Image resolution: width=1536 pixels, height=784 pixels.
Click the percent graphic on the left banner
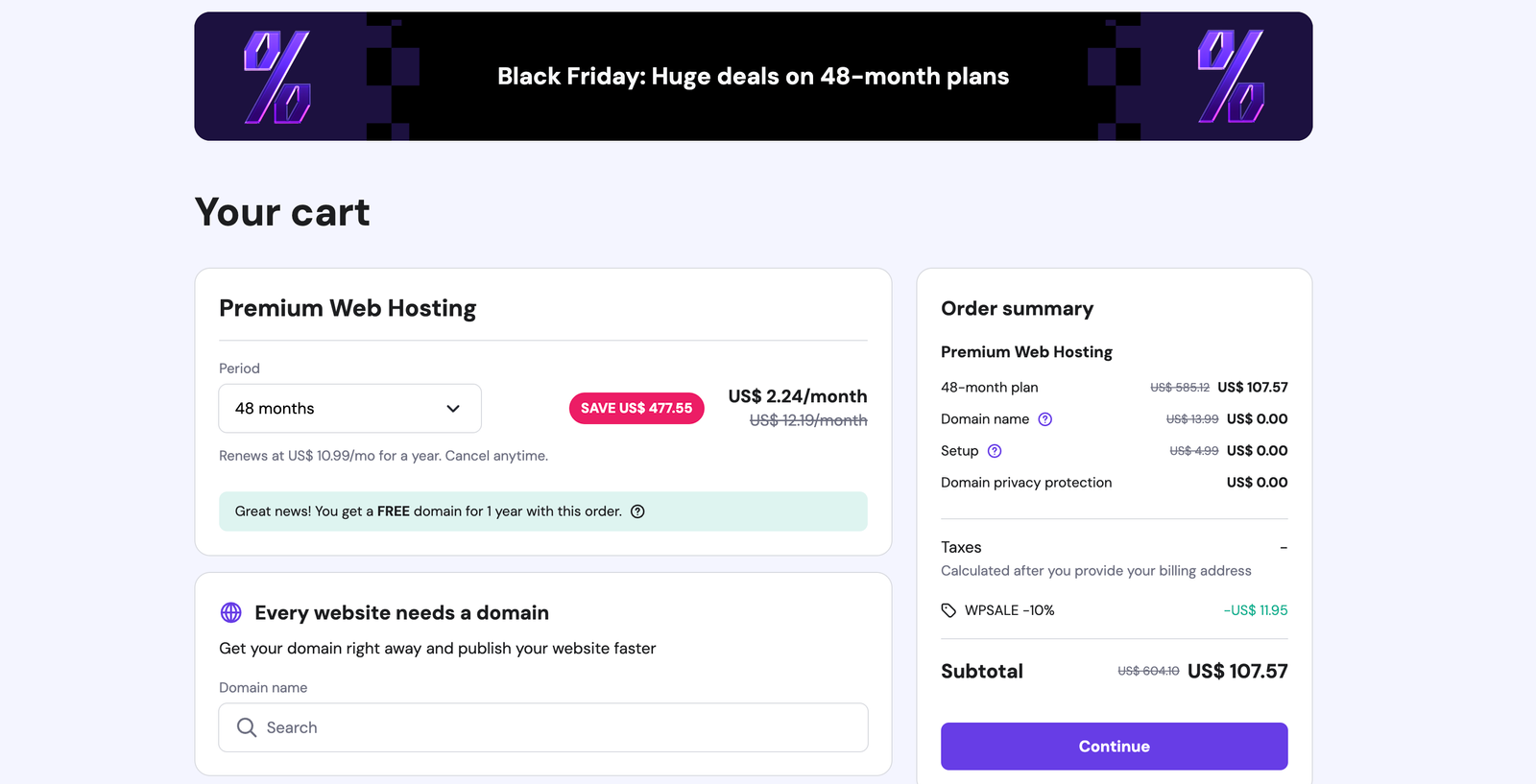(x=276, y=76)
